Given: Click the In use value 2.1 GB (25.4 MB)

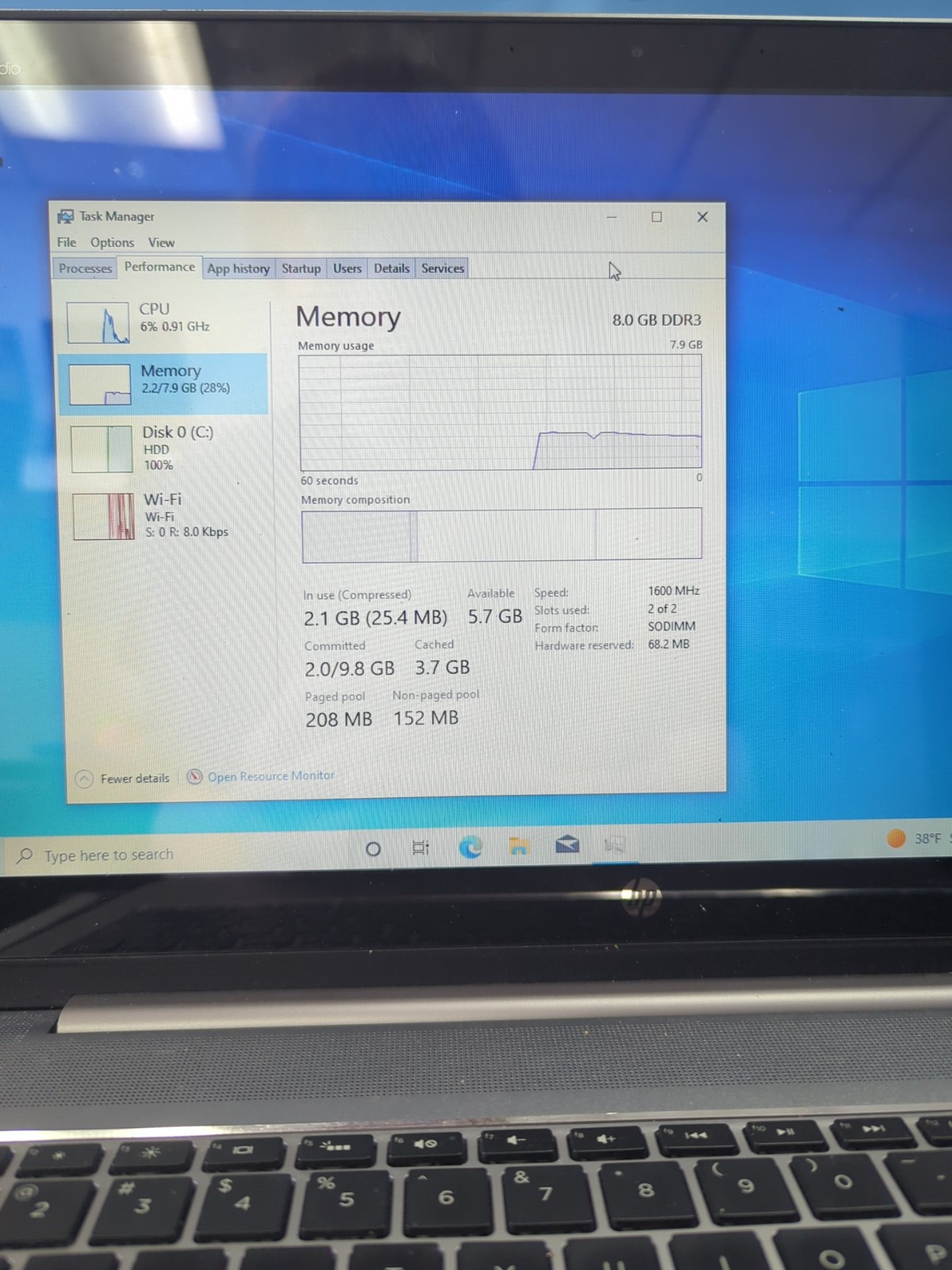Looking at the screenshot, I should (x=375, y=618).
